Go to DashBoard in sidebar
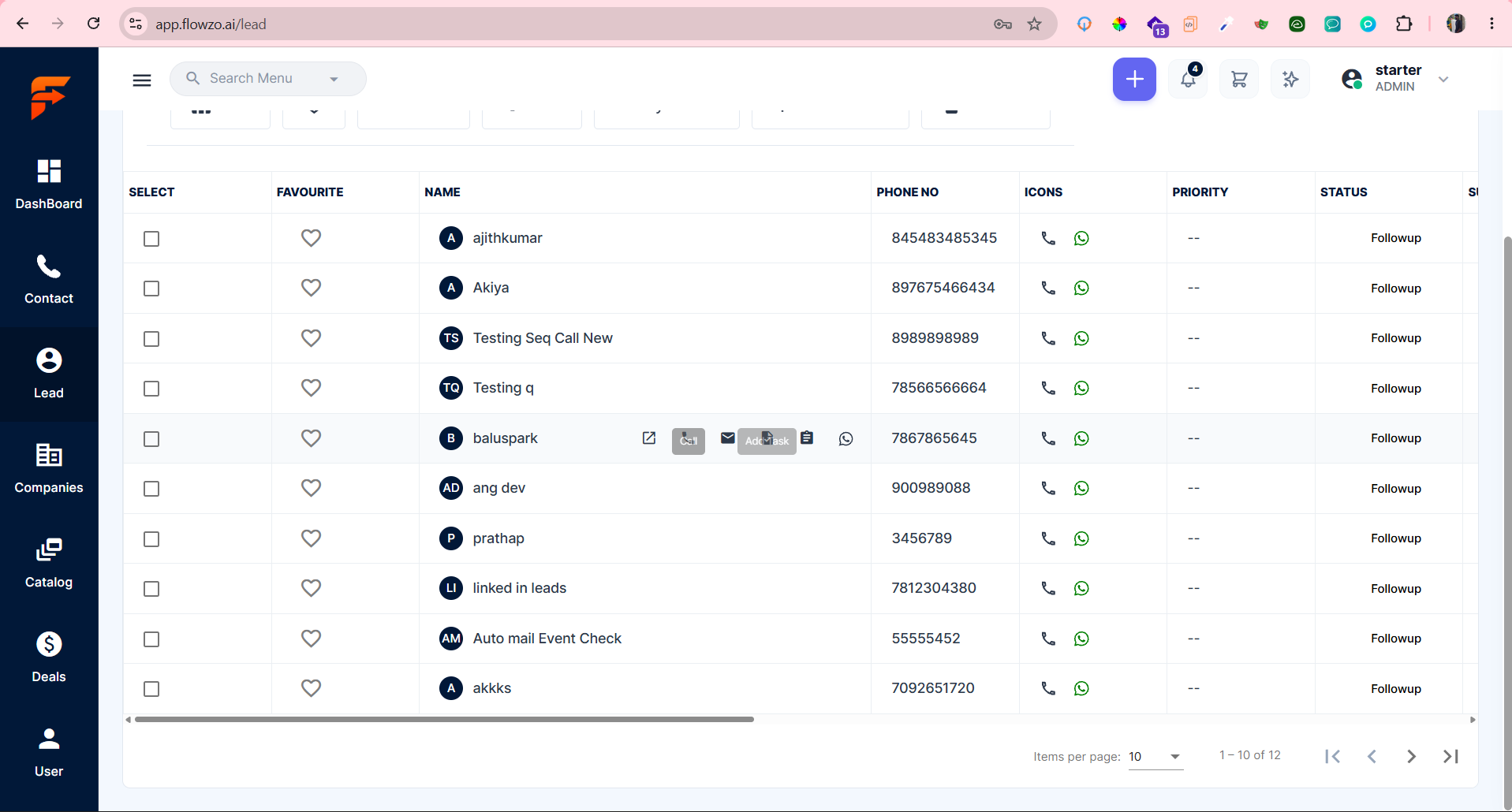Image resolution: width=1512 pixels, height=812 pixels. click(49, 184)
